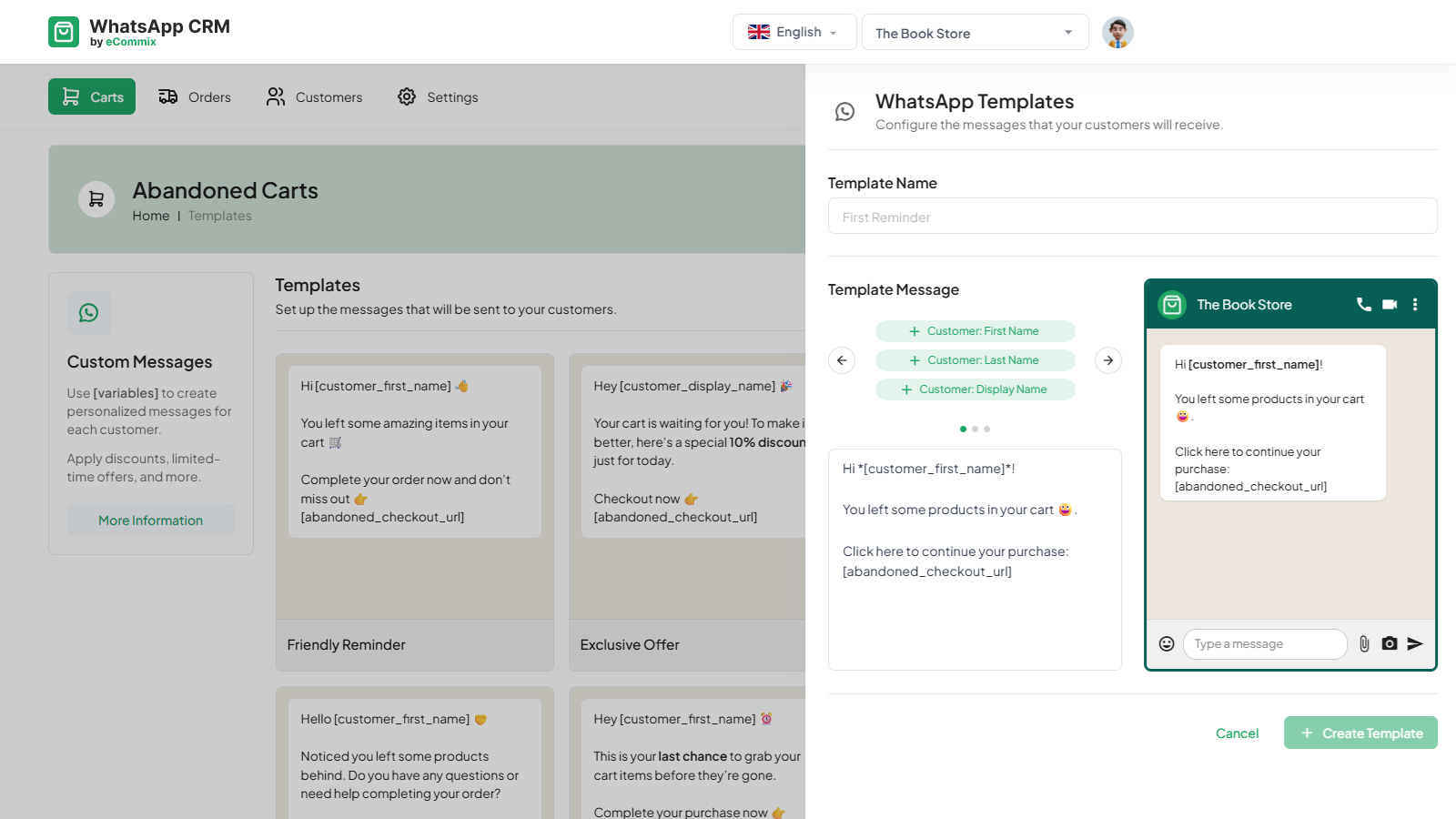Image resolution: width=1456 pixels, height=819 pixels.
Task: Select the second variable carousel dot
Action: click(x=975, y=429)
